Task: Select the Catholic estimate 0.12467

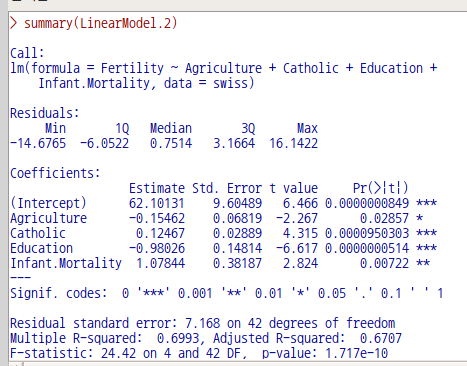Action: click(160, 233)
